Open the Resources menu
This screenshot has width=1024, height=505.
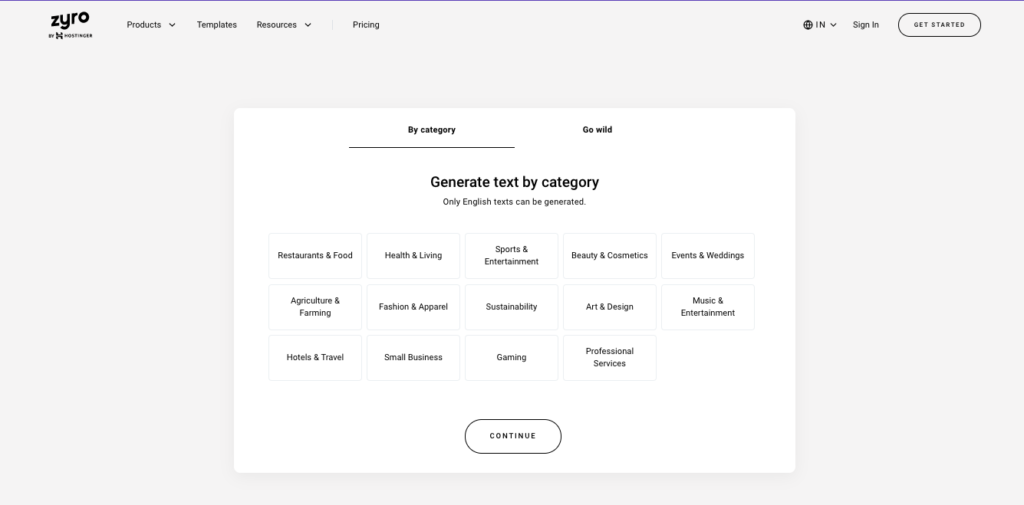click(284, 25)
